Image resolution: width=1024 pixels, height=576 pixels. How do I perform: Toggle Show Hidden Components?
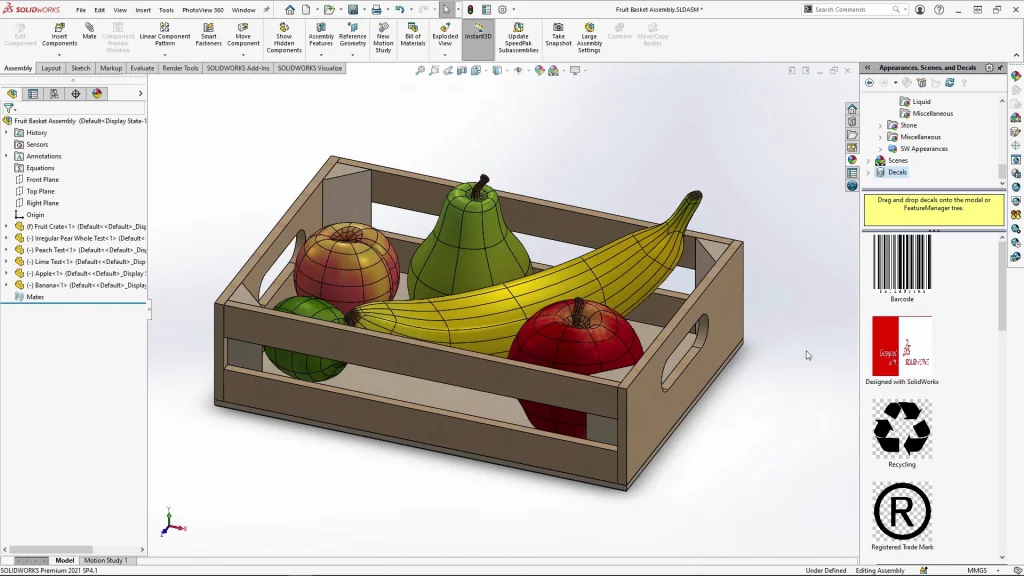pyautogui.click(x=284, y=35)
